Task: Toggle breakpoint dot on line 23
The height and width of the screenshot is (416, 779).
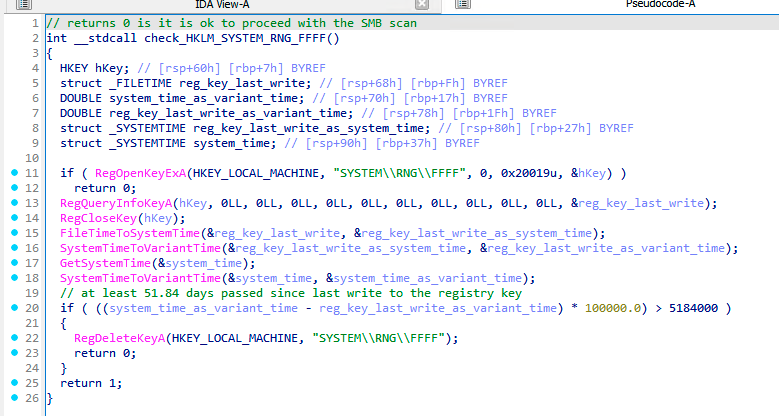Action: tap(14, 352)
